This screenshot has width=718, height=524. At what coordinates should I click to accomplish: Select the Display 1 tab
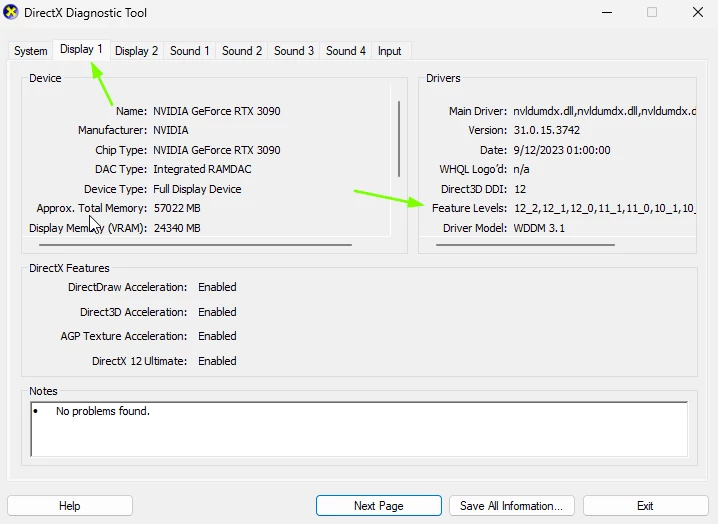[x=81, y=49]
